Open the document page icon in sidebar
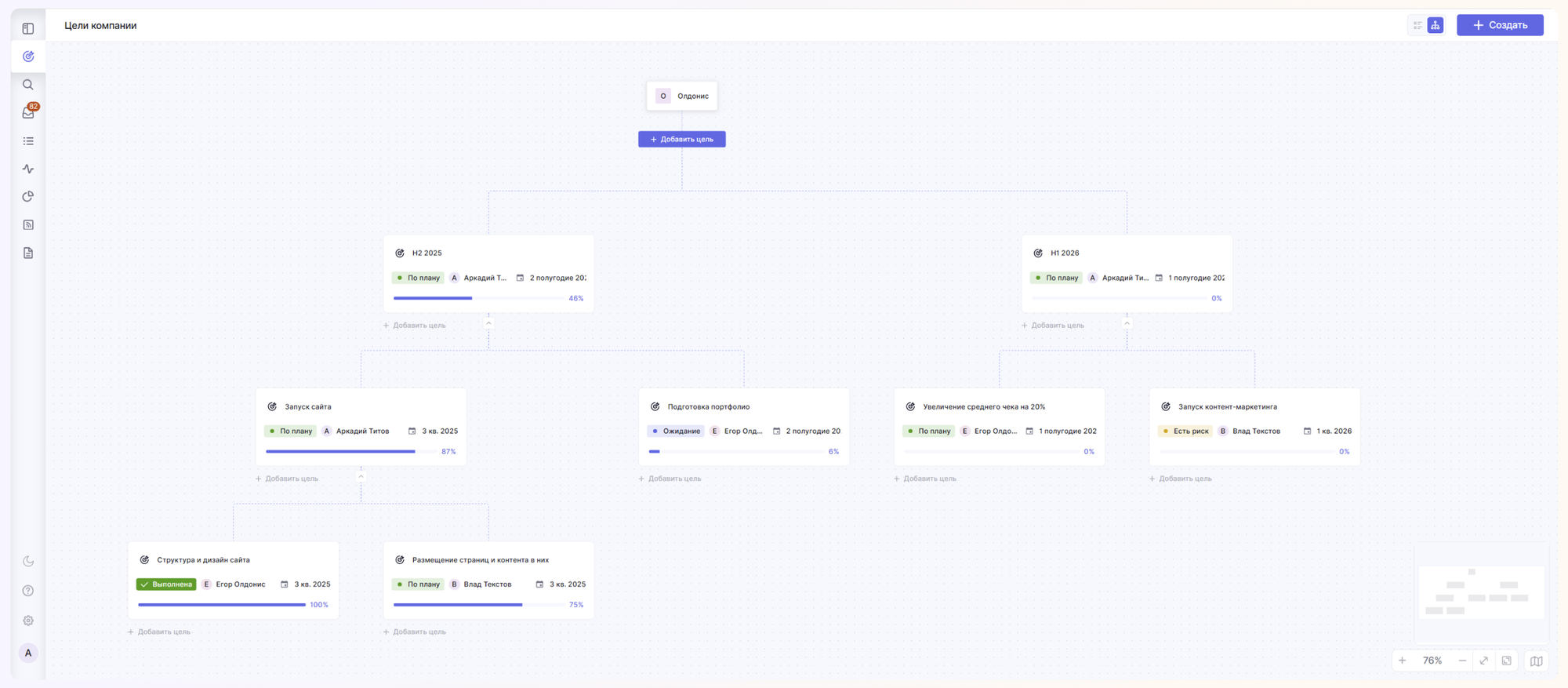This screenshot has height=688, width=1568. 28,253
